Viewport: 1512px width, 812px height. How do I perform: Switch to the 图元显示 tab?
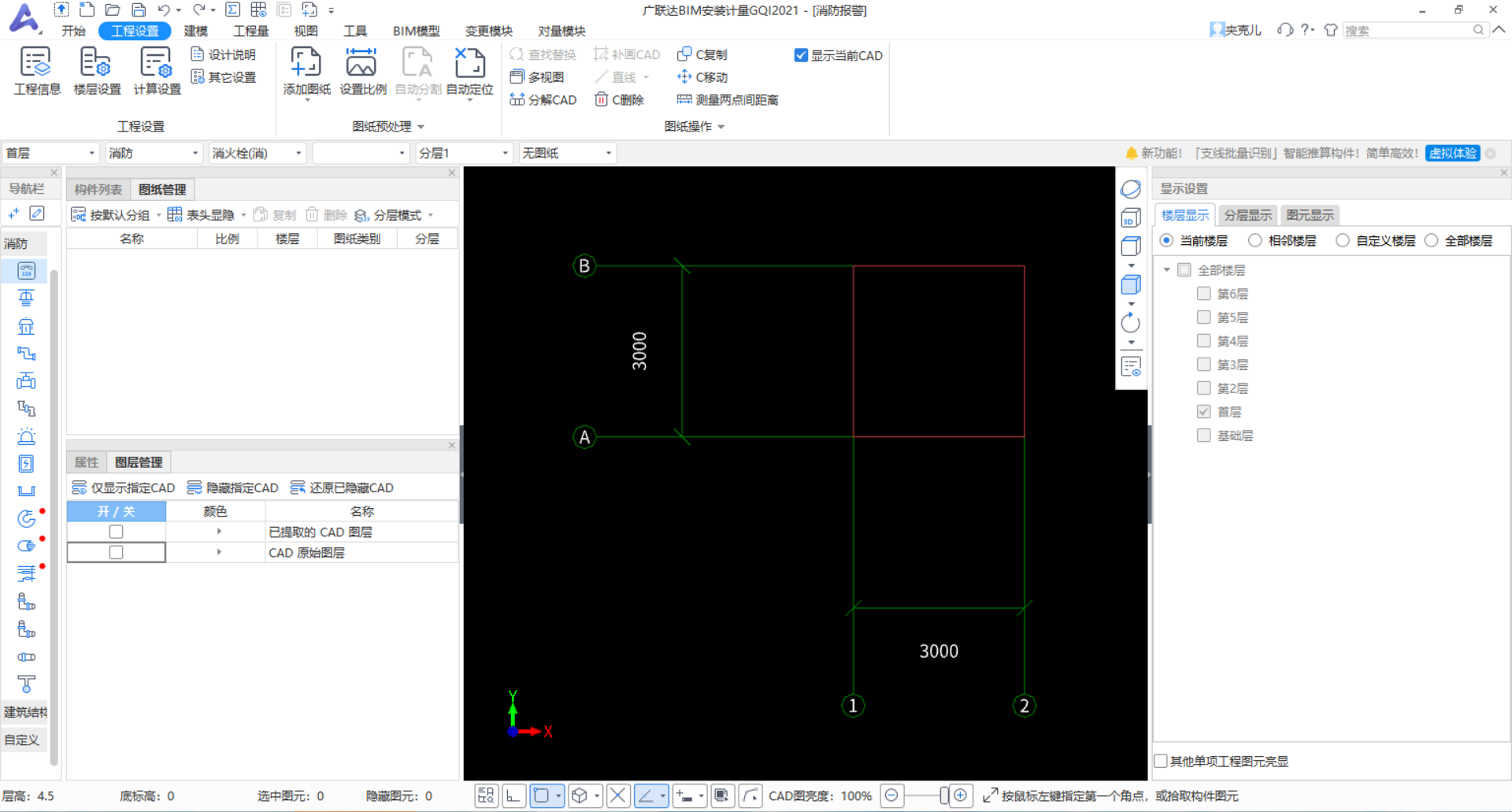coord(1310,215)
